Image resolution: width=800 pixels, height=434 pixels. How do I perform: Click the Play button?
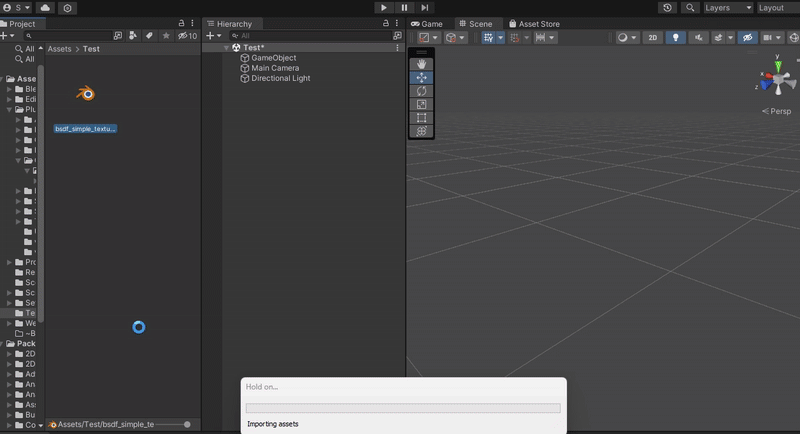point(384,8)
